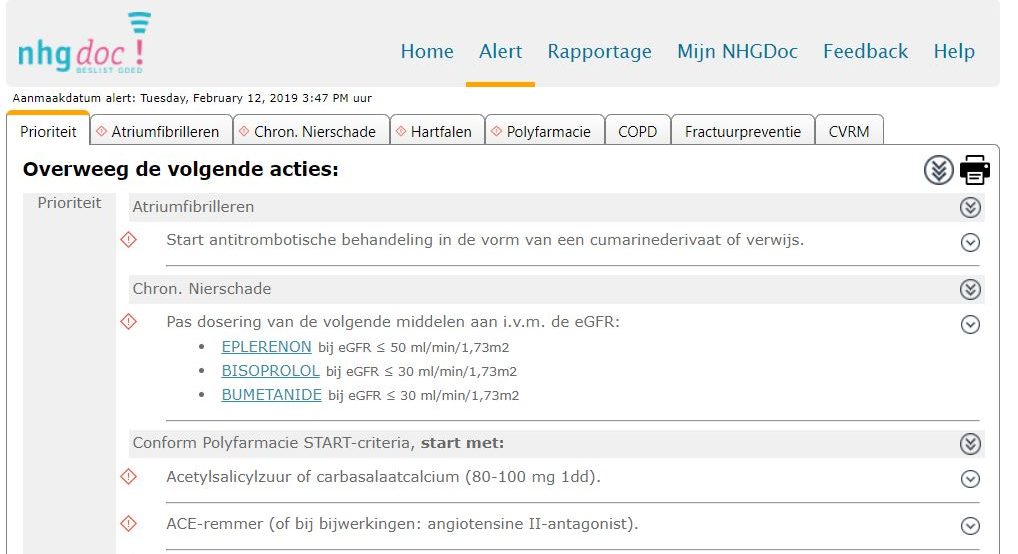Screen dimensions: 1018x554
Task: Open the COPD tab
Action: (x=637, y=131)
